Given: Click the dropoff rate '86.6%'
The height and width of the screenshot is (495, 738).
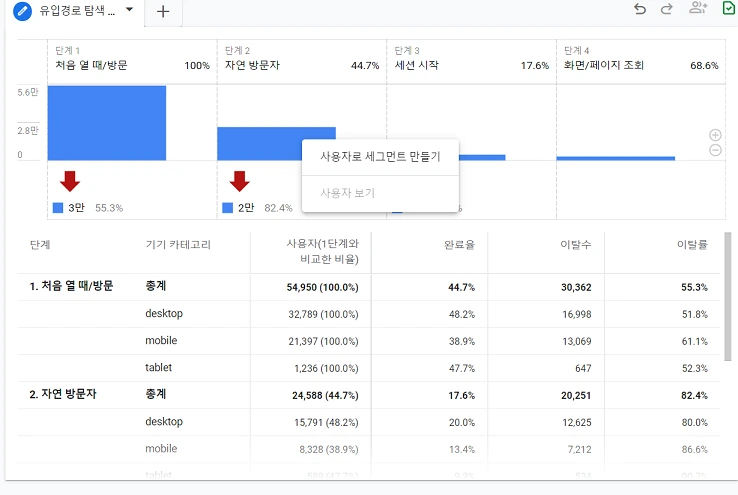Looking at the screenshot, I should coord(695,450).
